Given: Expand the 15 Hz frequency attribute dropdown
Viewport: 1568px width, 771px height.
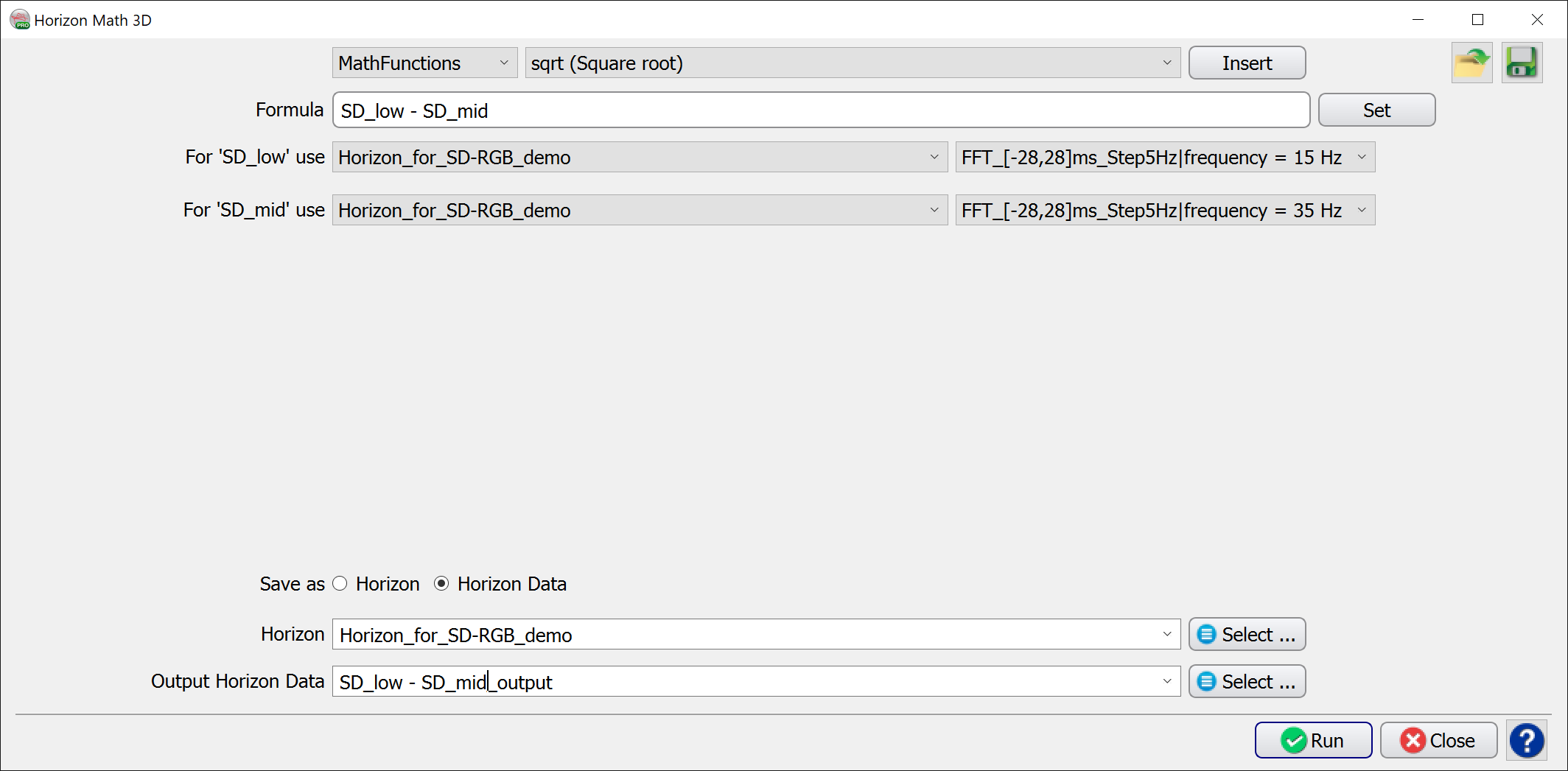Looking at the screenshot, I should click(x=1164, y=158).
